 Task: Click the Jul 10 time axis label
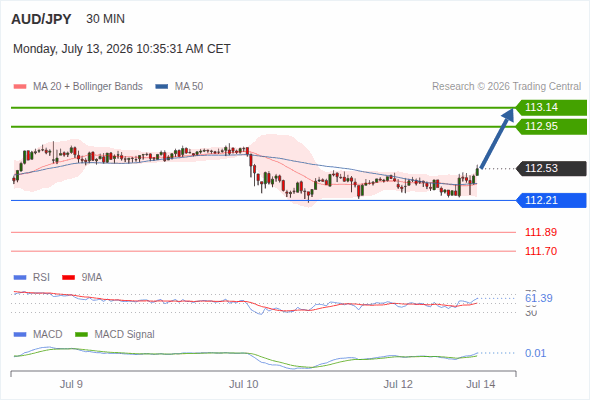coord(244,384)
